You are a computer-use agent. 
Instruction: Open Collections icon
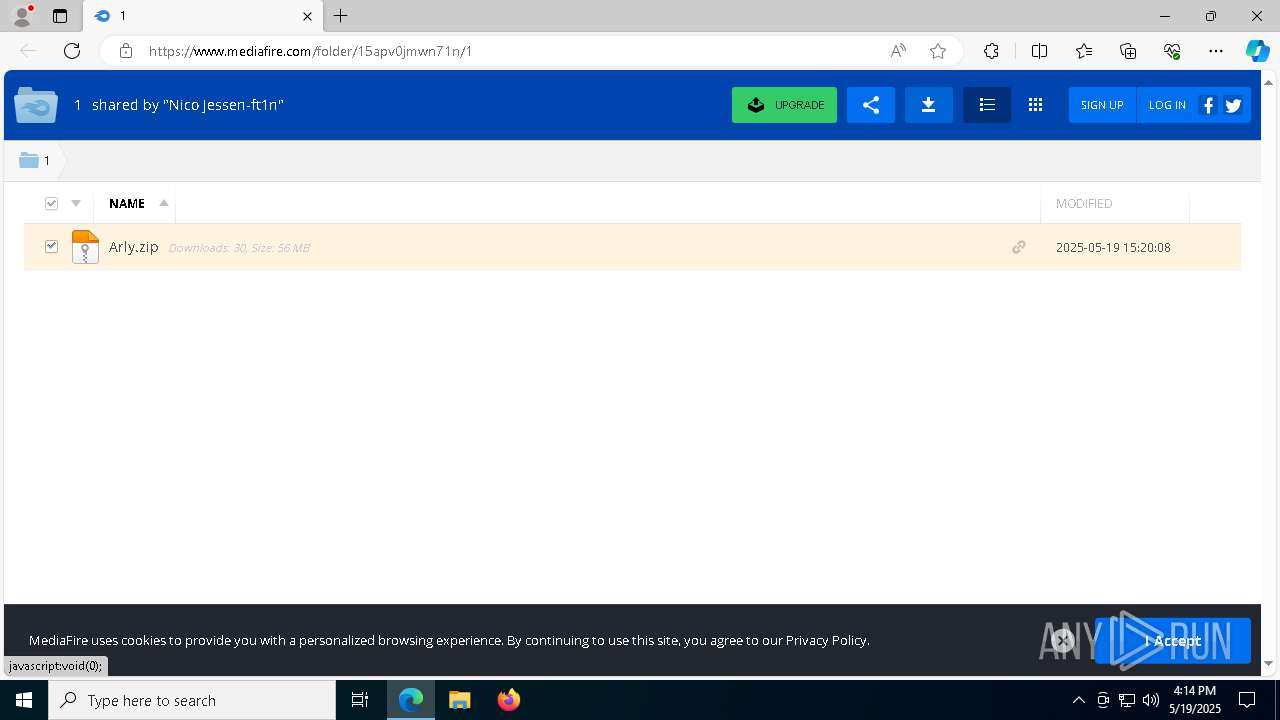point(1128,51)
